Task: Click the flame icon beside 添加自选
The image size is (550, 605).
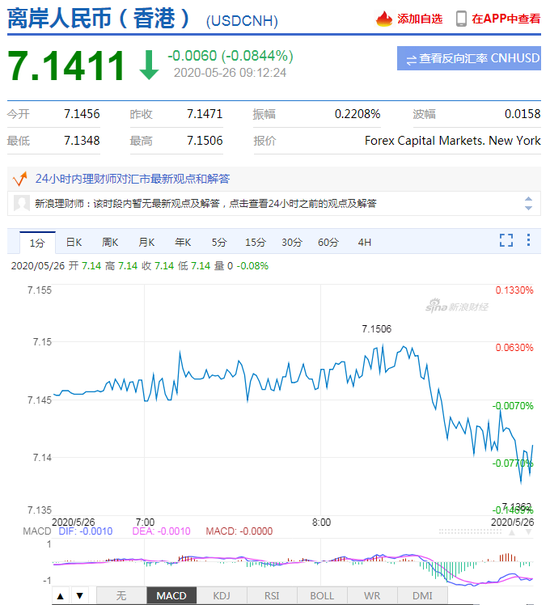Action: 384,19
